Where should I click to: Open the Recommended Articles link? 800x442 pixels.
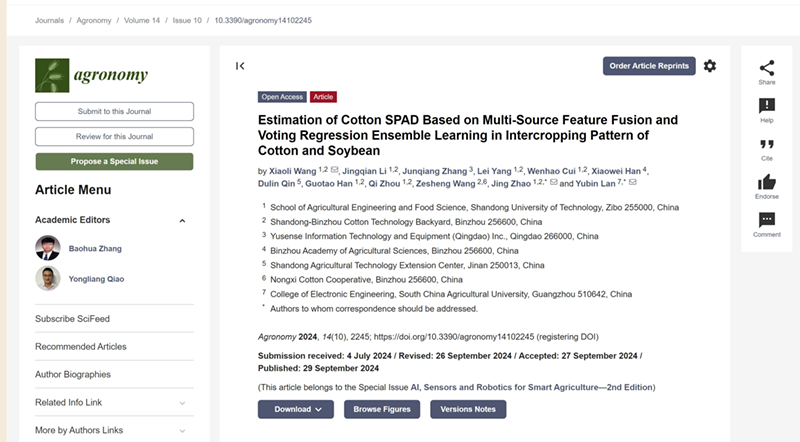click(81, 347)
